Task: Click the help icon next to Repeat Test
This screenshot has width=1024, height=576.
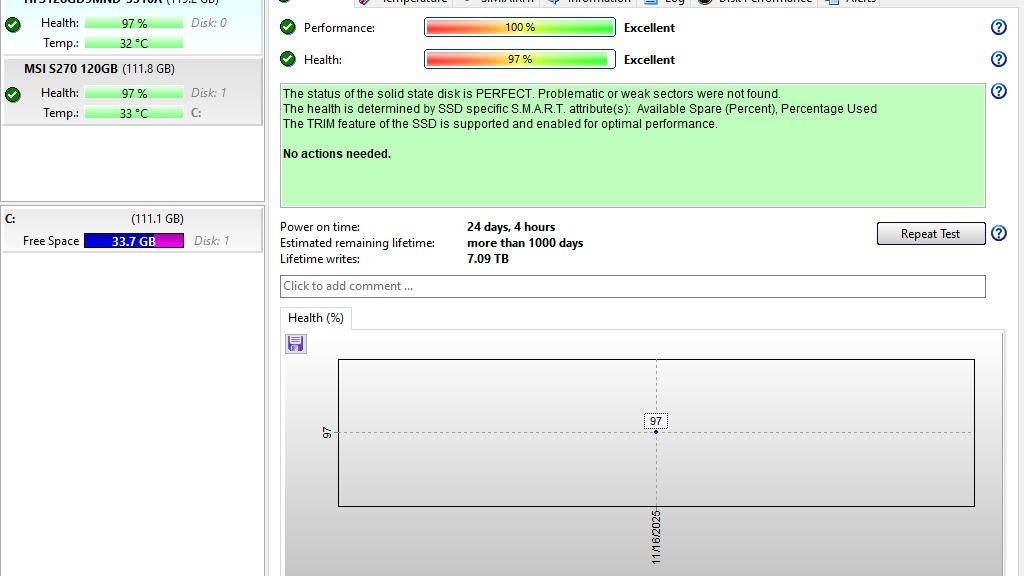Action: click(998, 234)
